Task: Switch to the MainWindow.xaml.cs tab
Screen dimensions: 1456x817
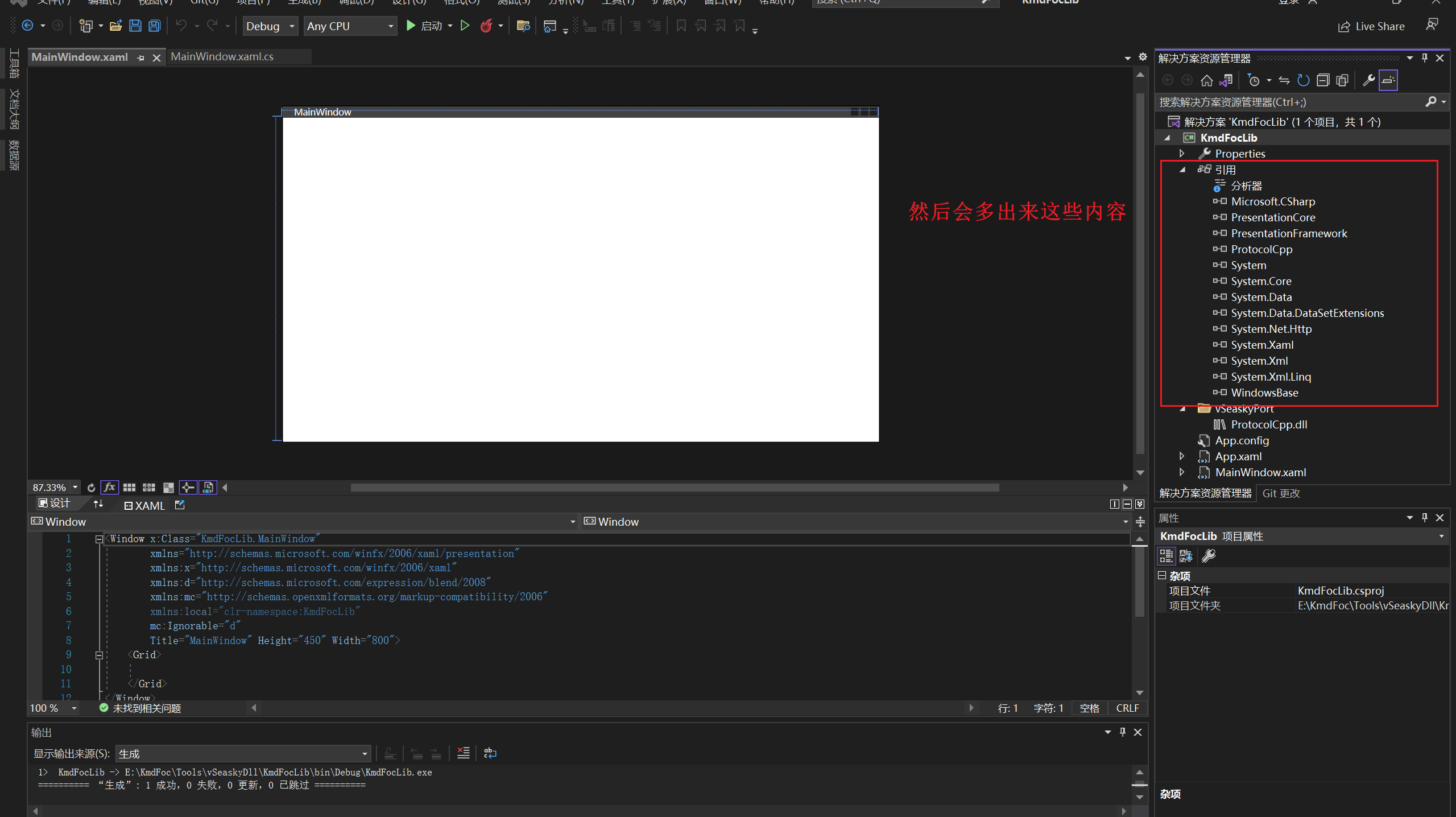Action: coord(222,56)
